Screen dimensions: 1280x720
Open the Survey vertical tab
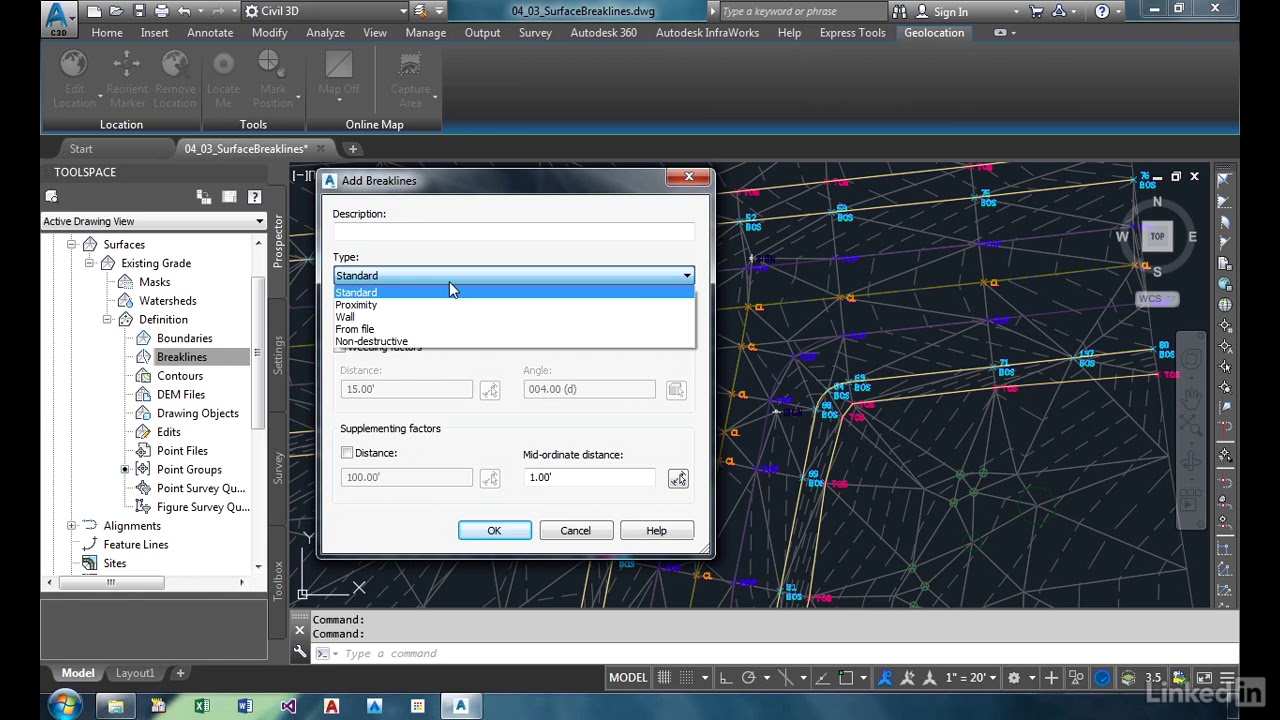278,469
